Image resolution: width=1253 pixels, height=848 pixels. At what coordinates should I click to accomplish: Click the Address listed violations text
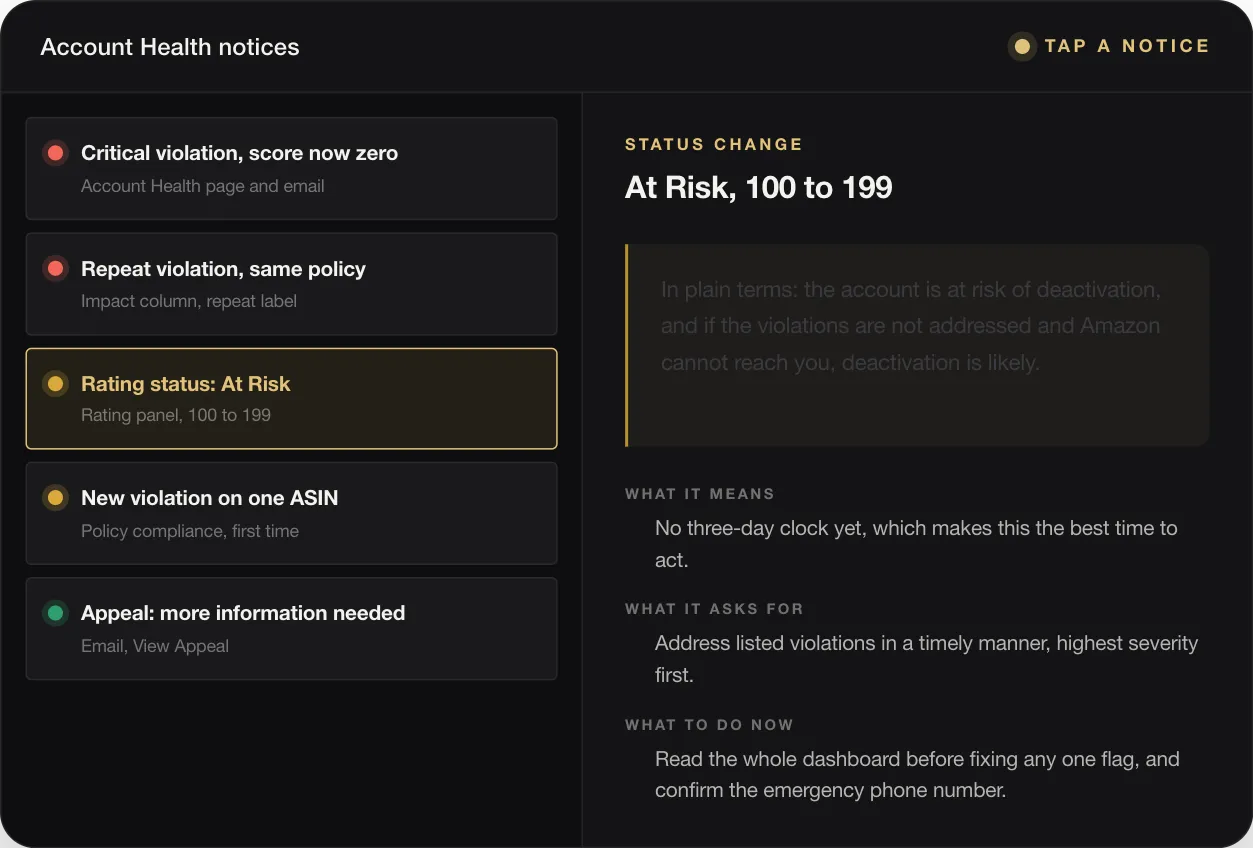926,659
